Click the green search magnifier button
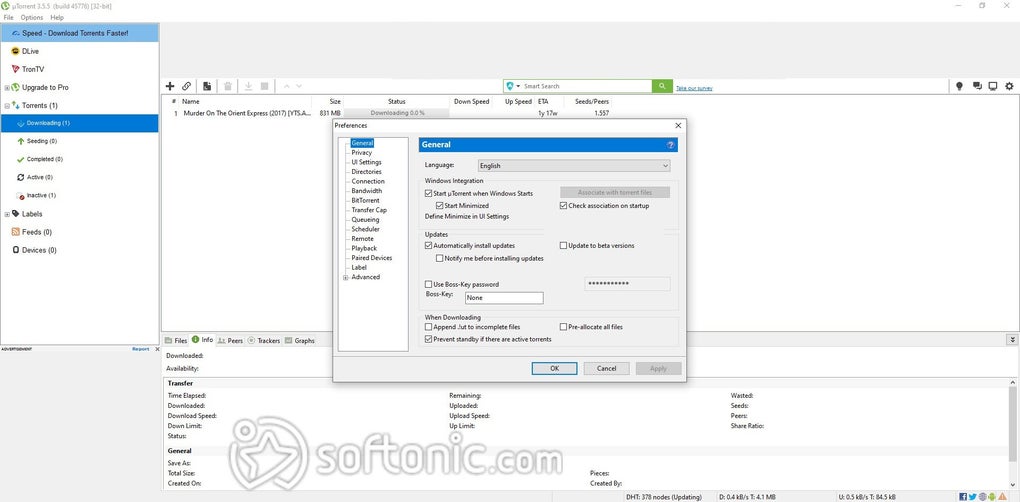The height and width of the screenshot is (502, 1020). click(662, 86)
